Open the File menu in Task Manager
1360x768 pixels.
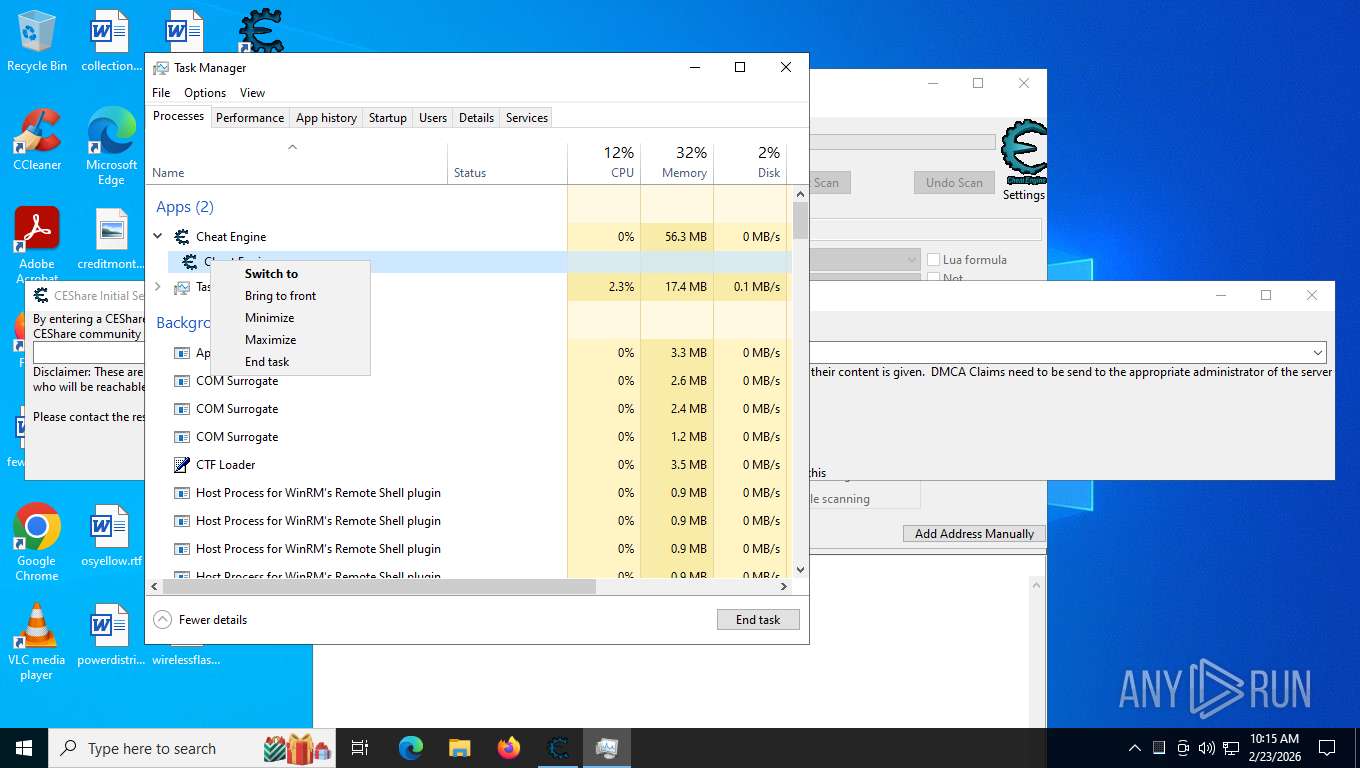click(161, 93)
